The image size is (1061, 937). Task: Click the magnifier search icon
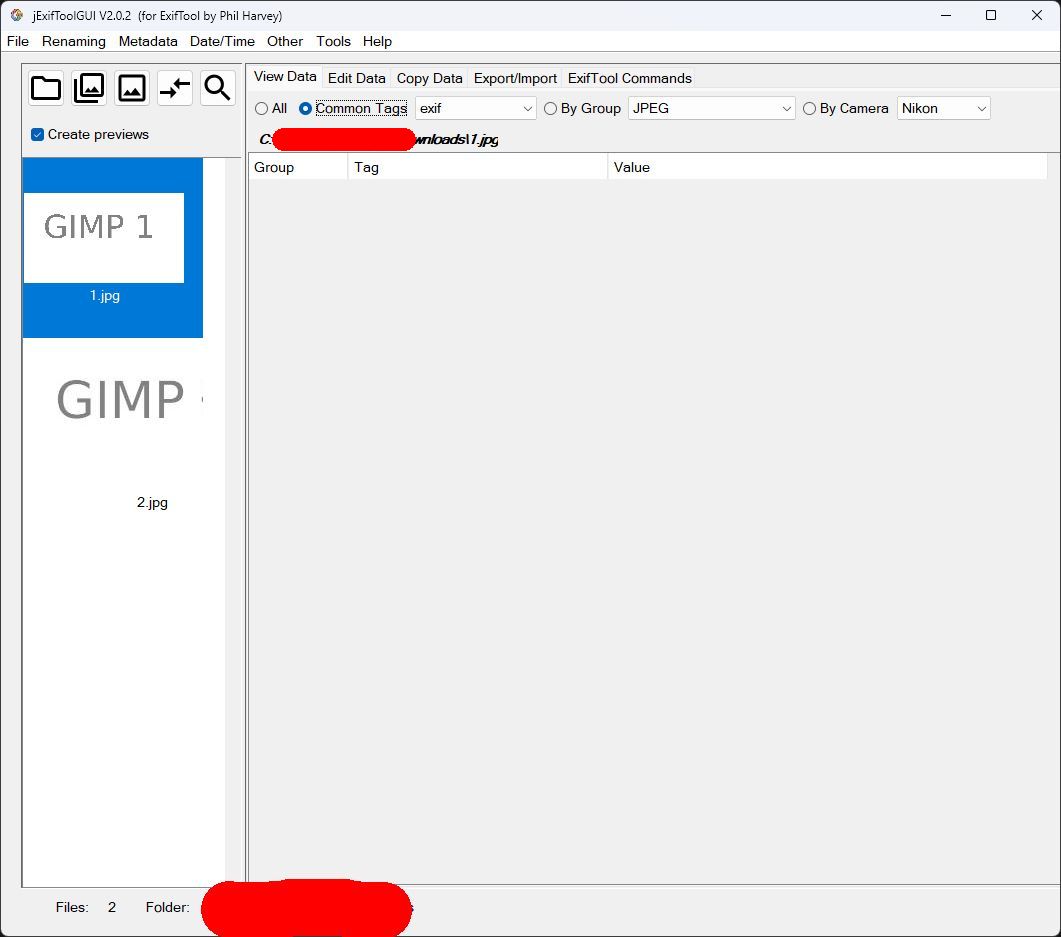click(x=217, y=88)
